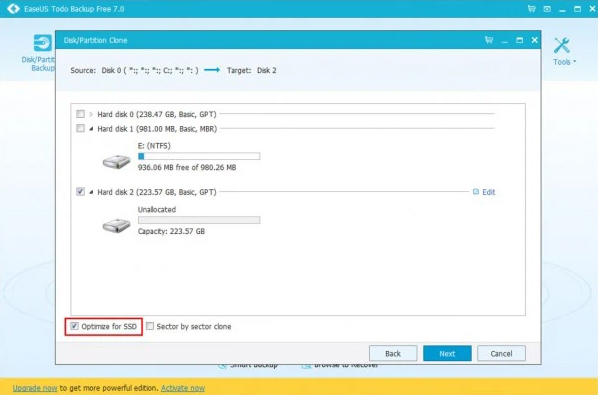Screen dimensions: 598x395
Task: Click the Source Disk 0 summary text
Action: point(134,71)
